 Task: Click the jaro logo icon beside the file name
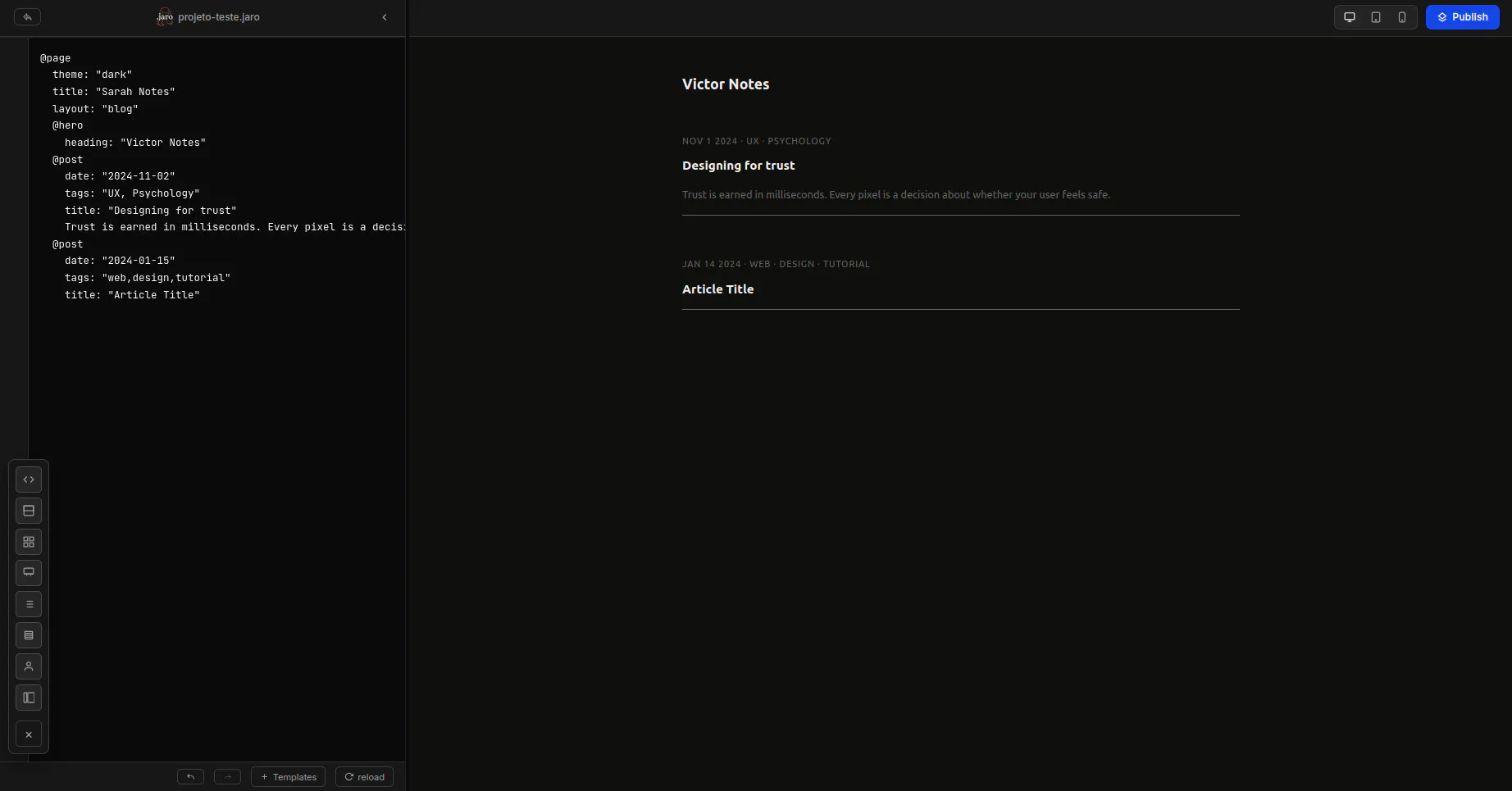pos(165,17)
